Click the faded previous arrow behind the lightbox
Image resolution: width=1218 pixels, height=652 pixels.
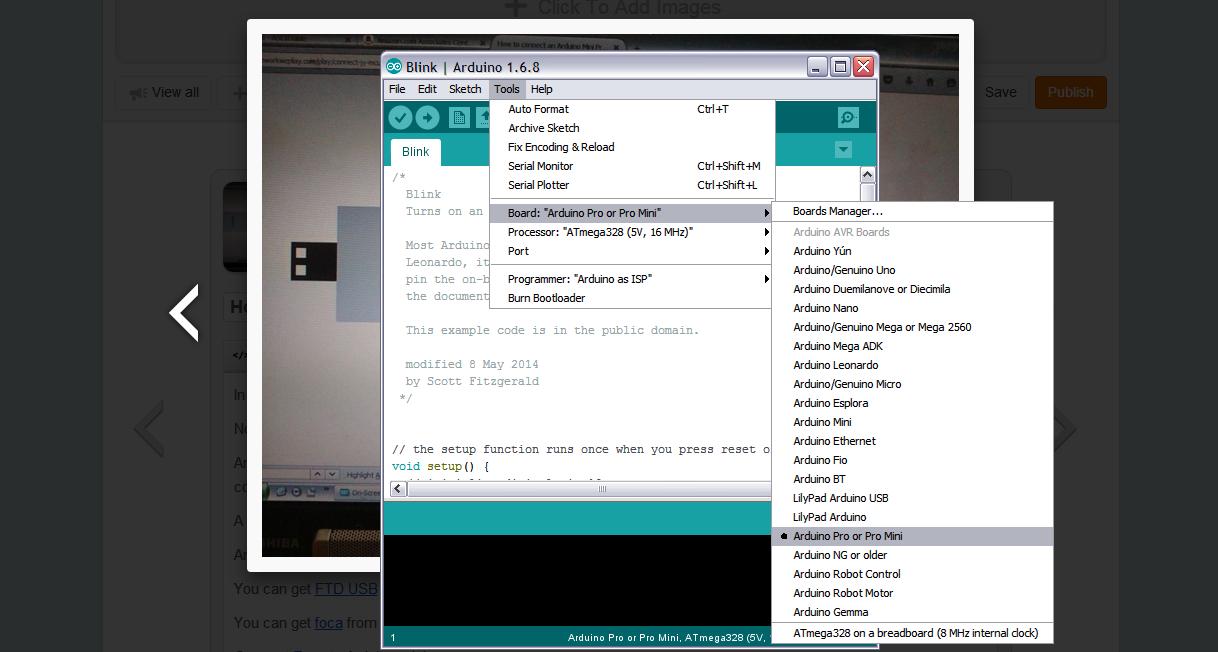click(x=149, y=429)
